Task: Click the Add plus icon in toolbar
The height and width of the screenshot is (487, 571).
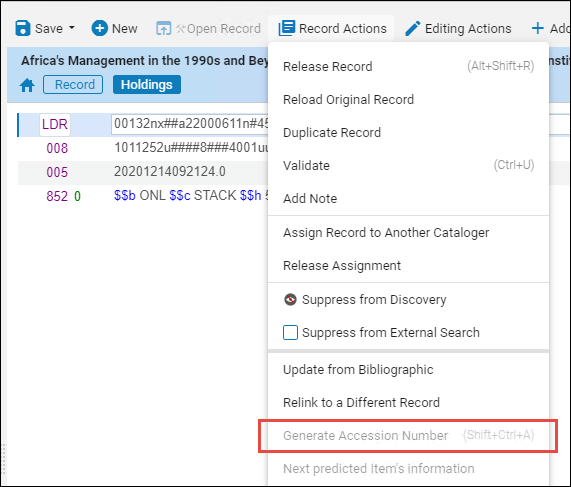Action: pos(537,28)
